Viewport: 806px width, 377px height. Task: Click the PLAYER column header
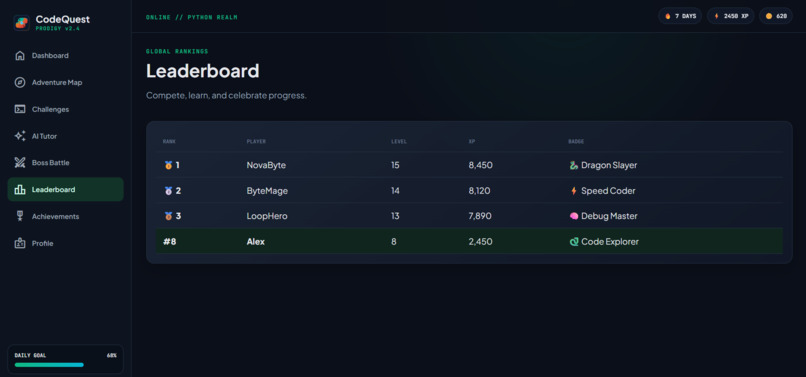coord(256,141)
